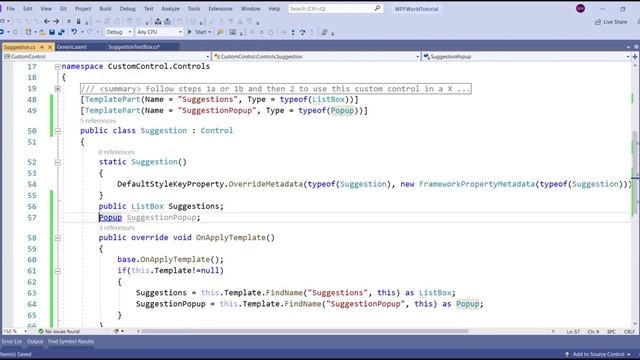Screen dimensions: 640x360
Task: Click the window layout icon next to Find in Files
Action: coord(233,32)
